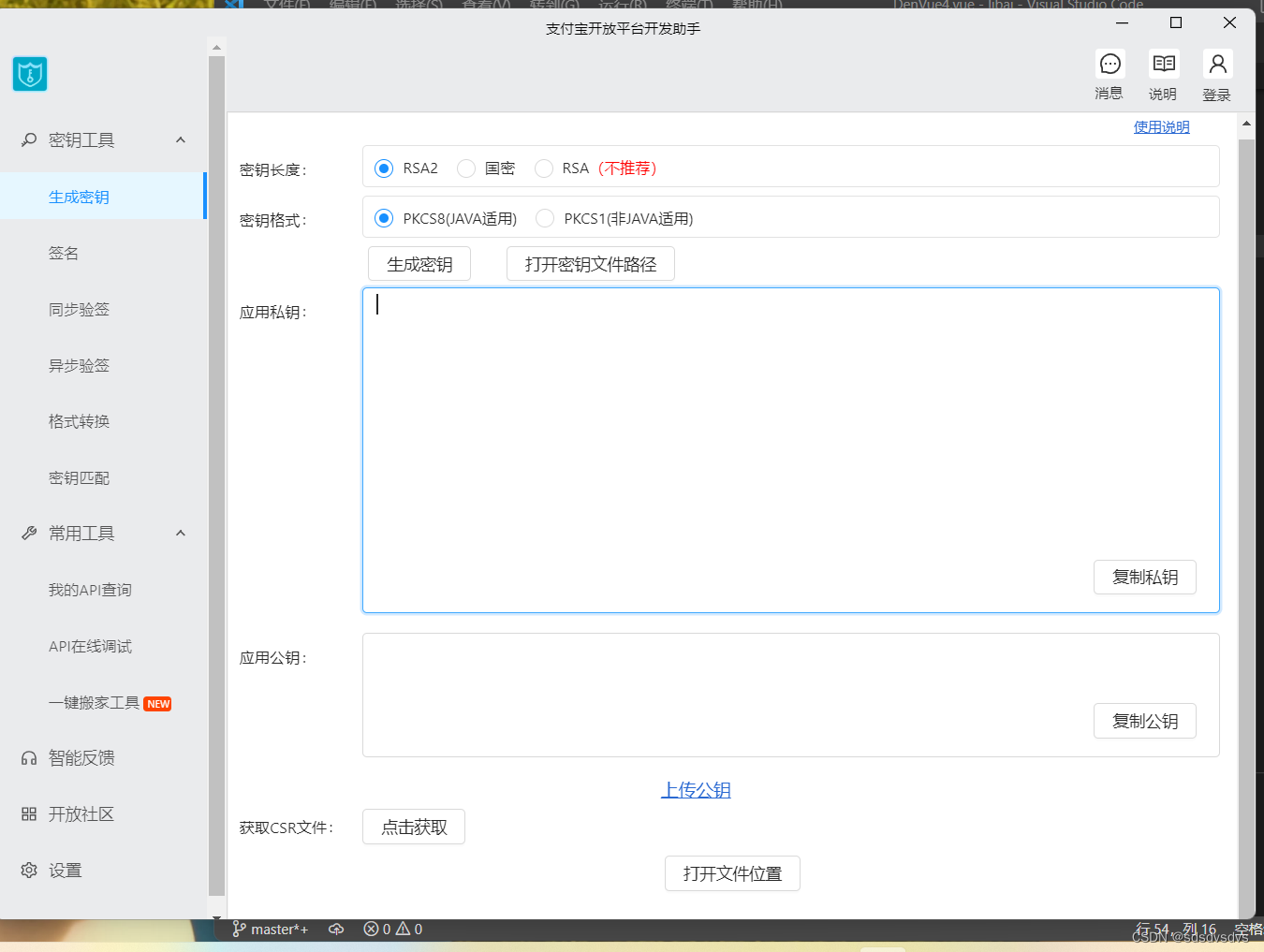
Task: Open the 使用说明 link
Action: click(1162, 127)
